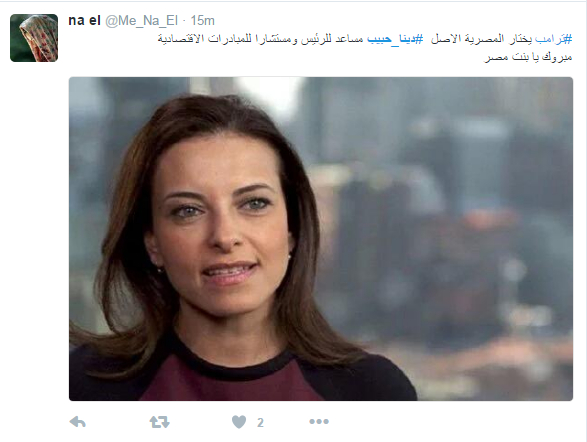Click empty area after the more icon
Screen dimensions: 587x442
click(449, 422)
